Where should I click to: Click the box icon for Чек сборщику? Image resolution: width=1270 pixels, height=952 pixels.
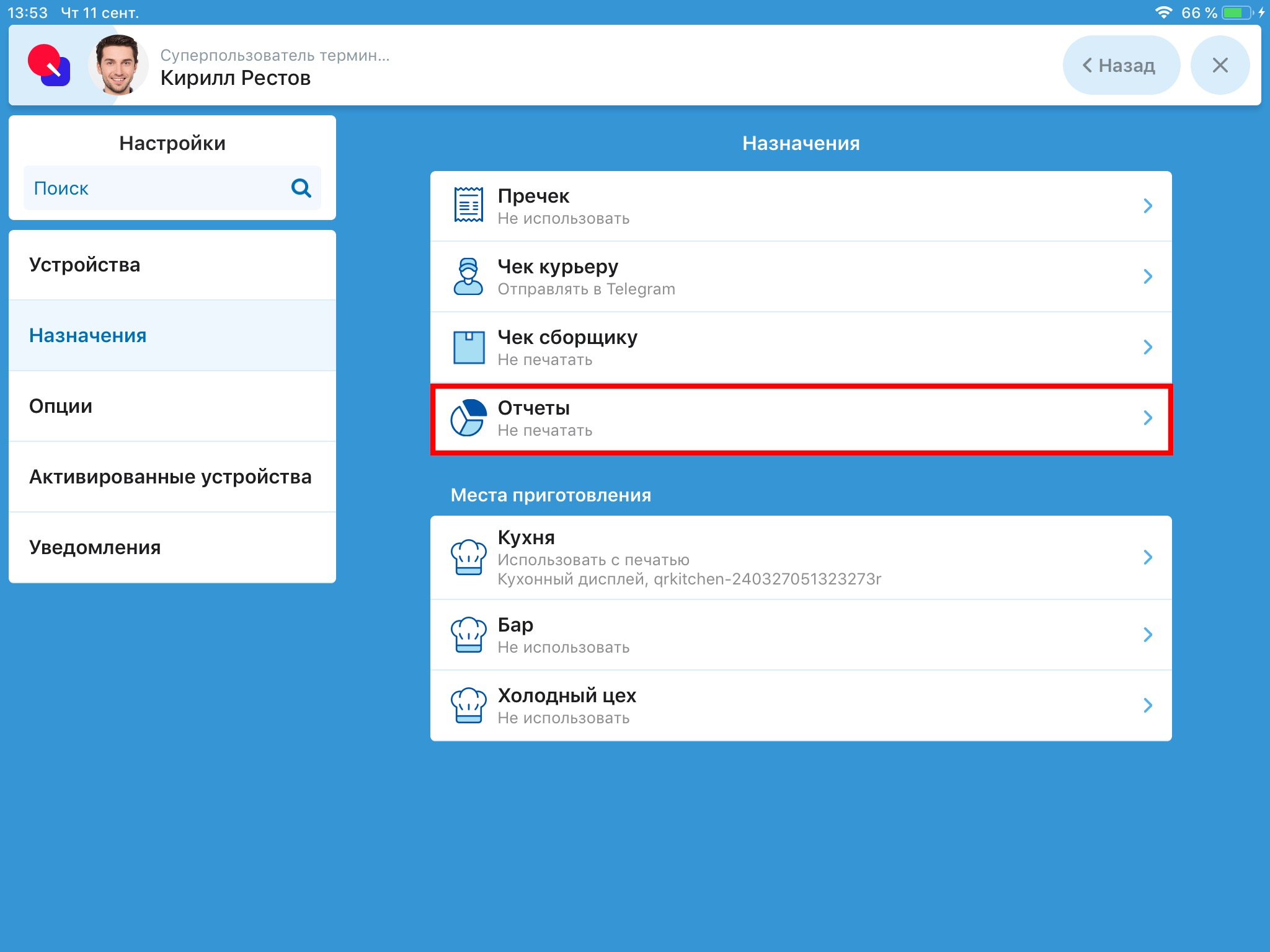tap(468, 347)
